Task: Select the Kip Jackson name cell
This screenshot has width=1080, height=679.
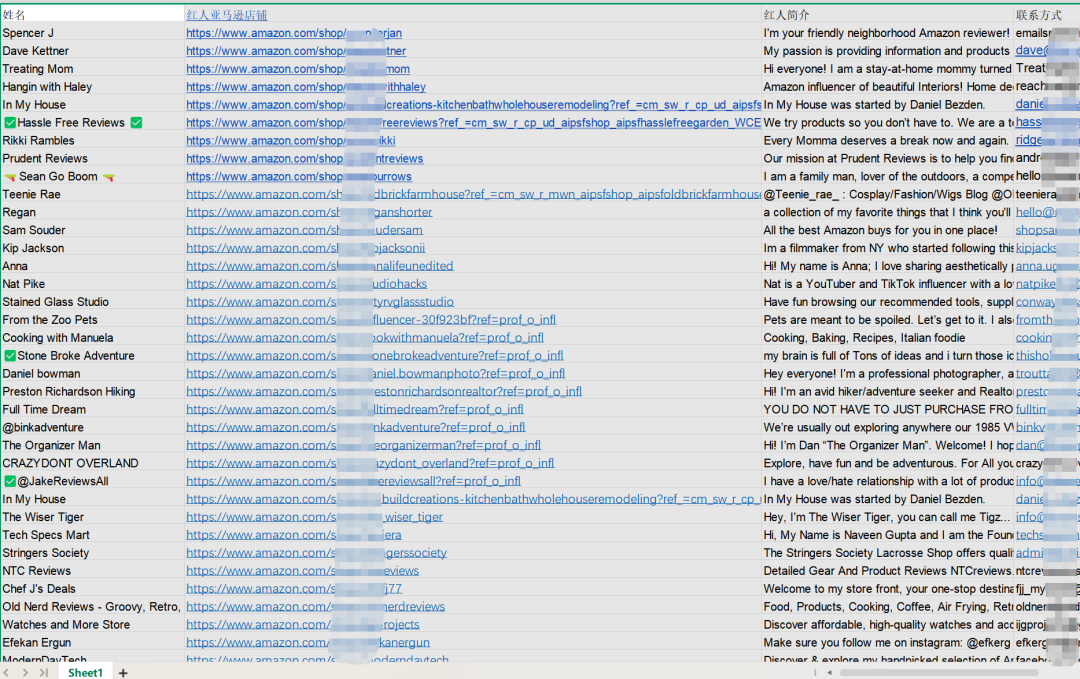Action: (92, 248)
